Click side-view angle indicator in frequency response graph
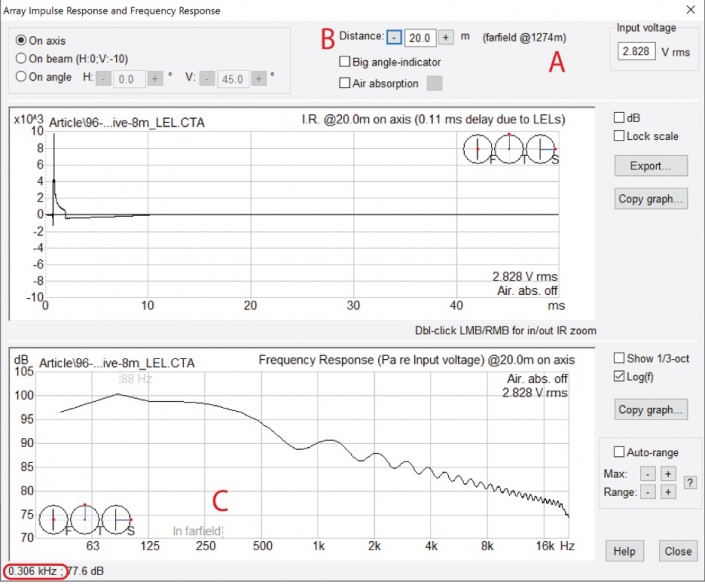Screen dimensions: 705x584 pyautogui.click(x=116, y=519)
